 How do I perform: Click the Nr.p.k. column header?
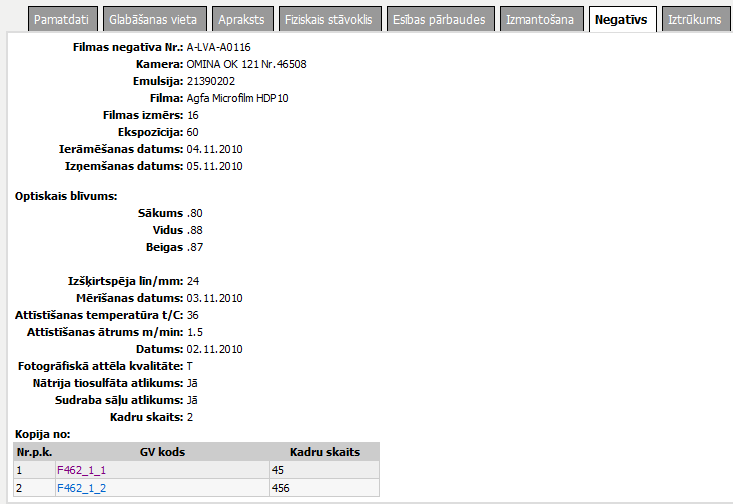coord(34,452)
